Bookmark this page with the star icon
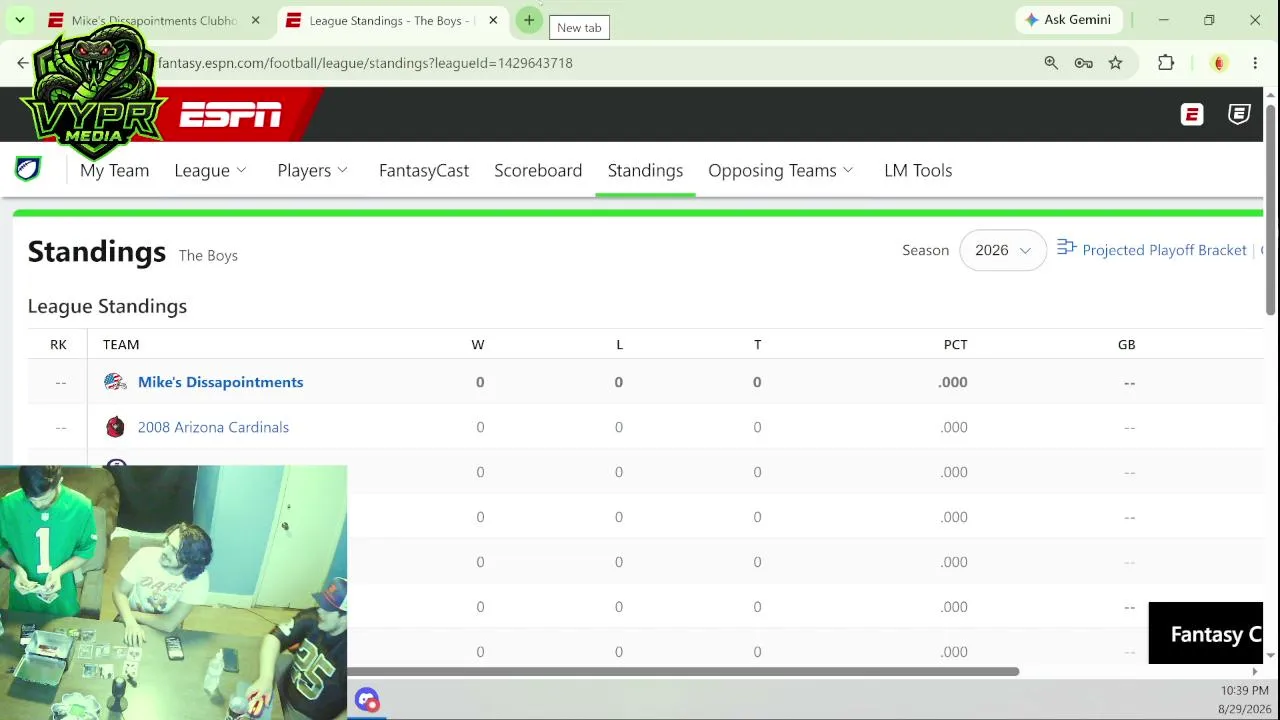 (x=1115, y=63)
